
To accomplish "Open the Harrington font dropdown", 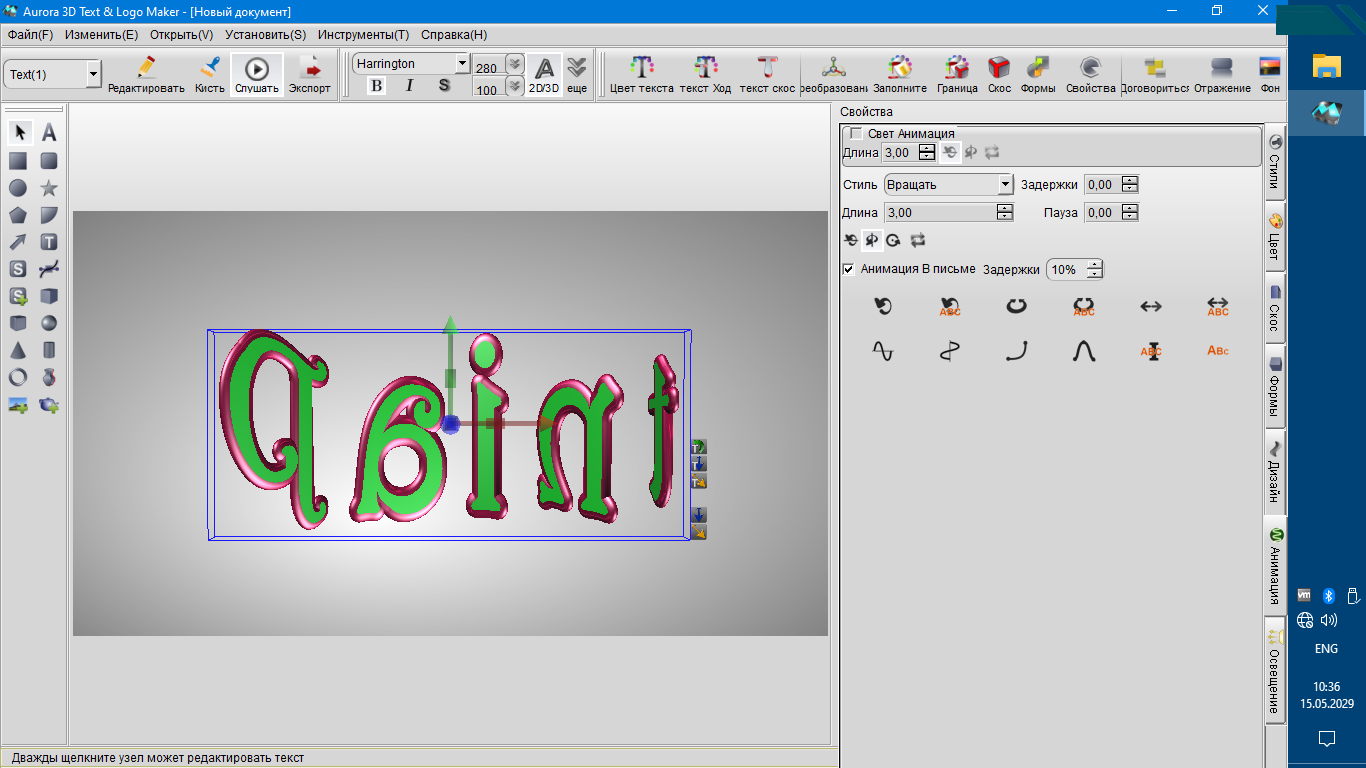I will point(461,63).
